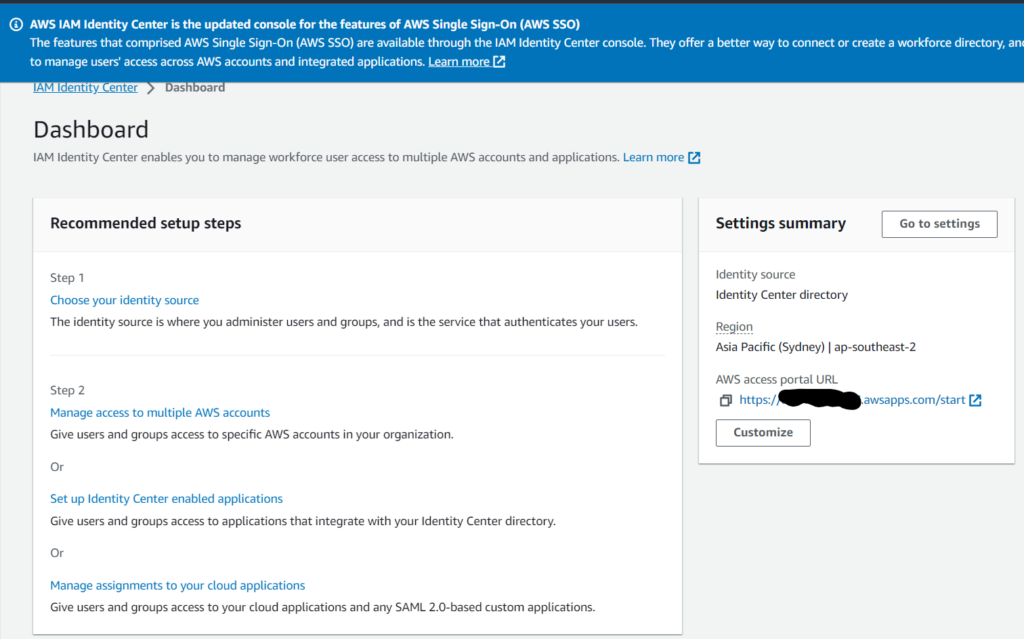Open Set up Identity Center enabled applications
The height and width of the screenshot is (639, 1024).
click(x=166, y=498)
